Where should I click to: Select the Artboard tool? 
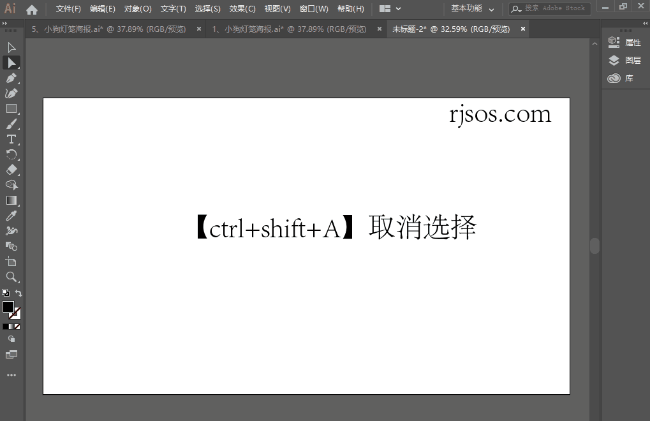[x=11, y=262]
